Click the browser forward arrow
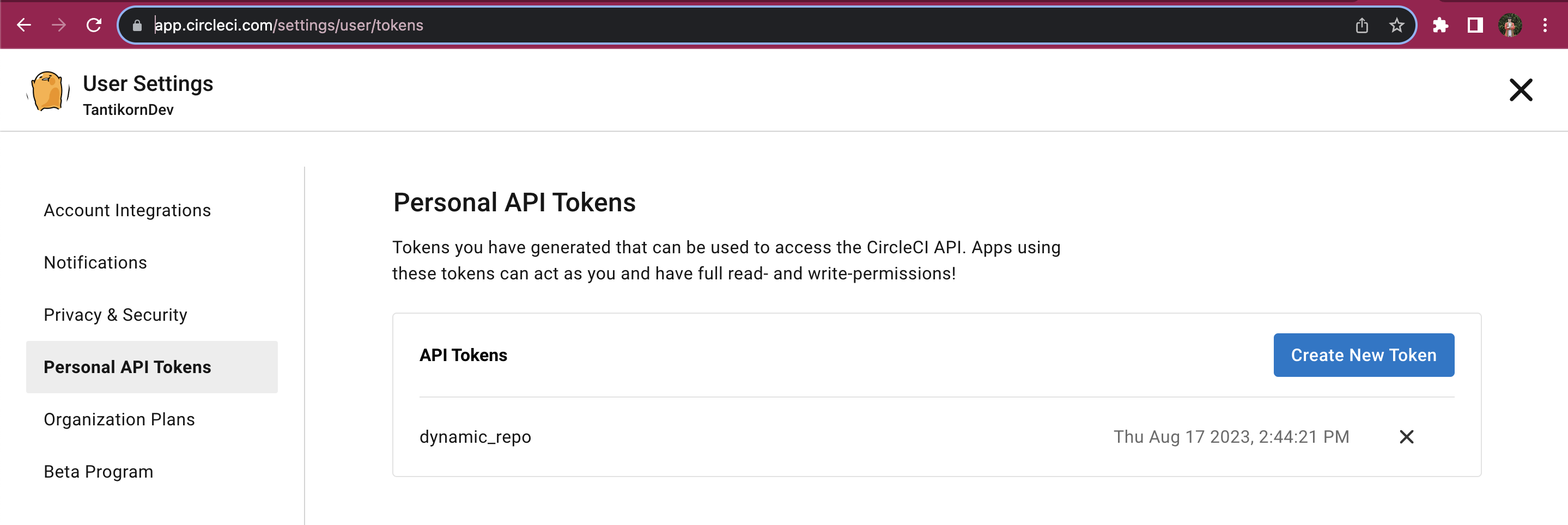1568x525 pixels. click(58, 25)
